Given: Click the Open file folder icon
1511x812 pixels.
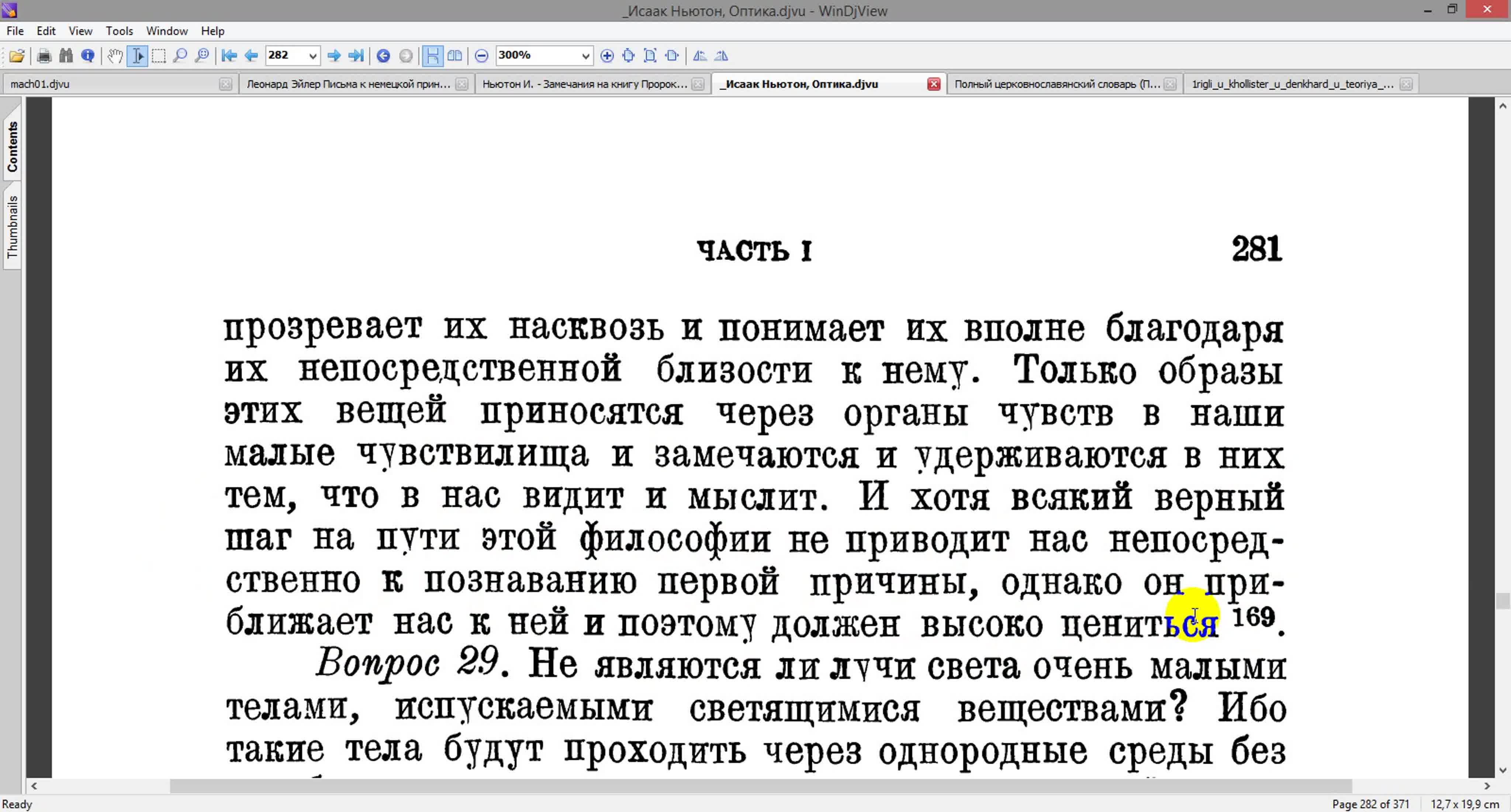Looking at the screenshot, I should 17,56.
